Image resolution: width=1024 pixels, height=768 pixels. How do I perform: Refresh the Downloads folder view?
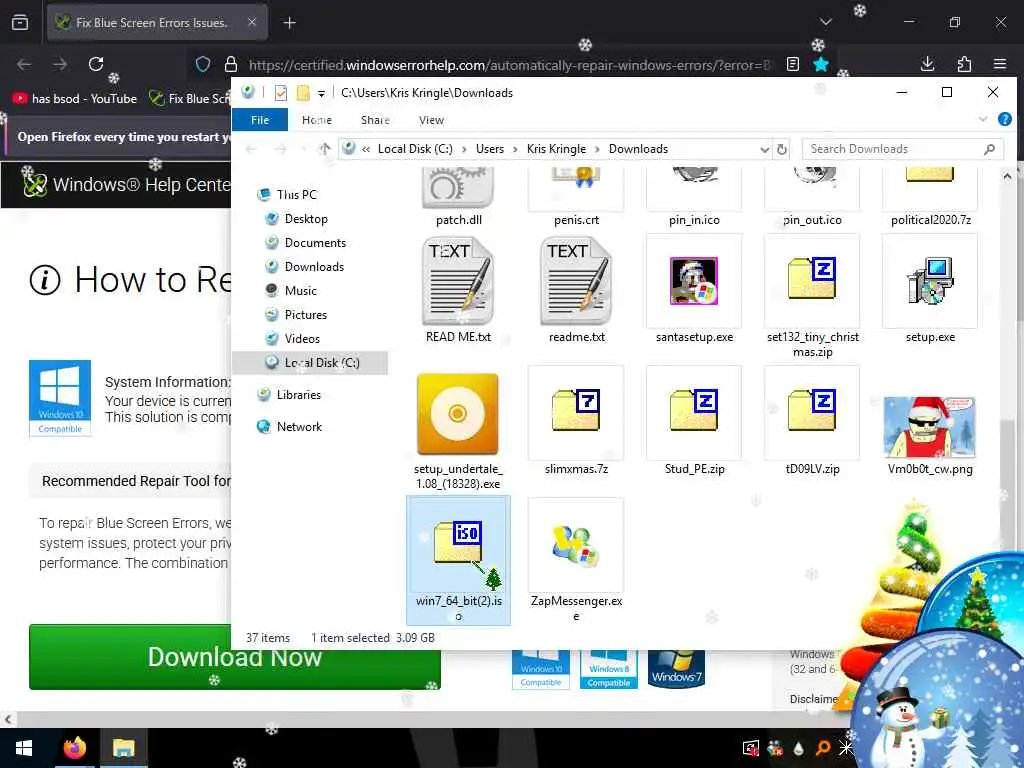tap(782, 150)
